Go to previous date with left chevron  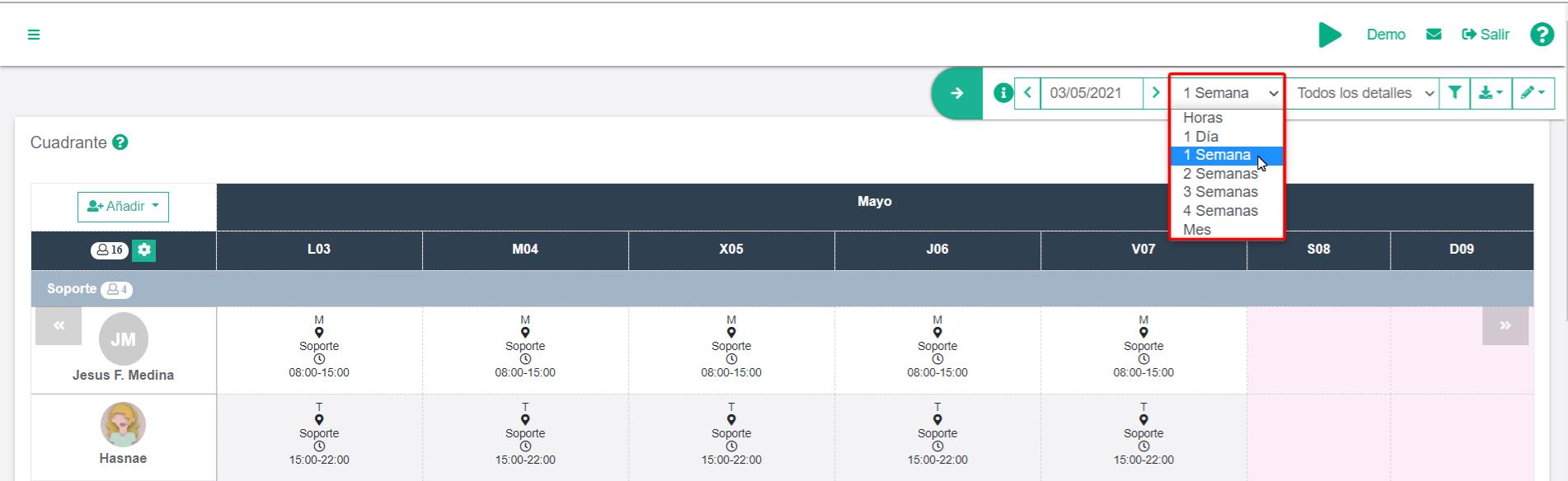(x=1027, y=93)
